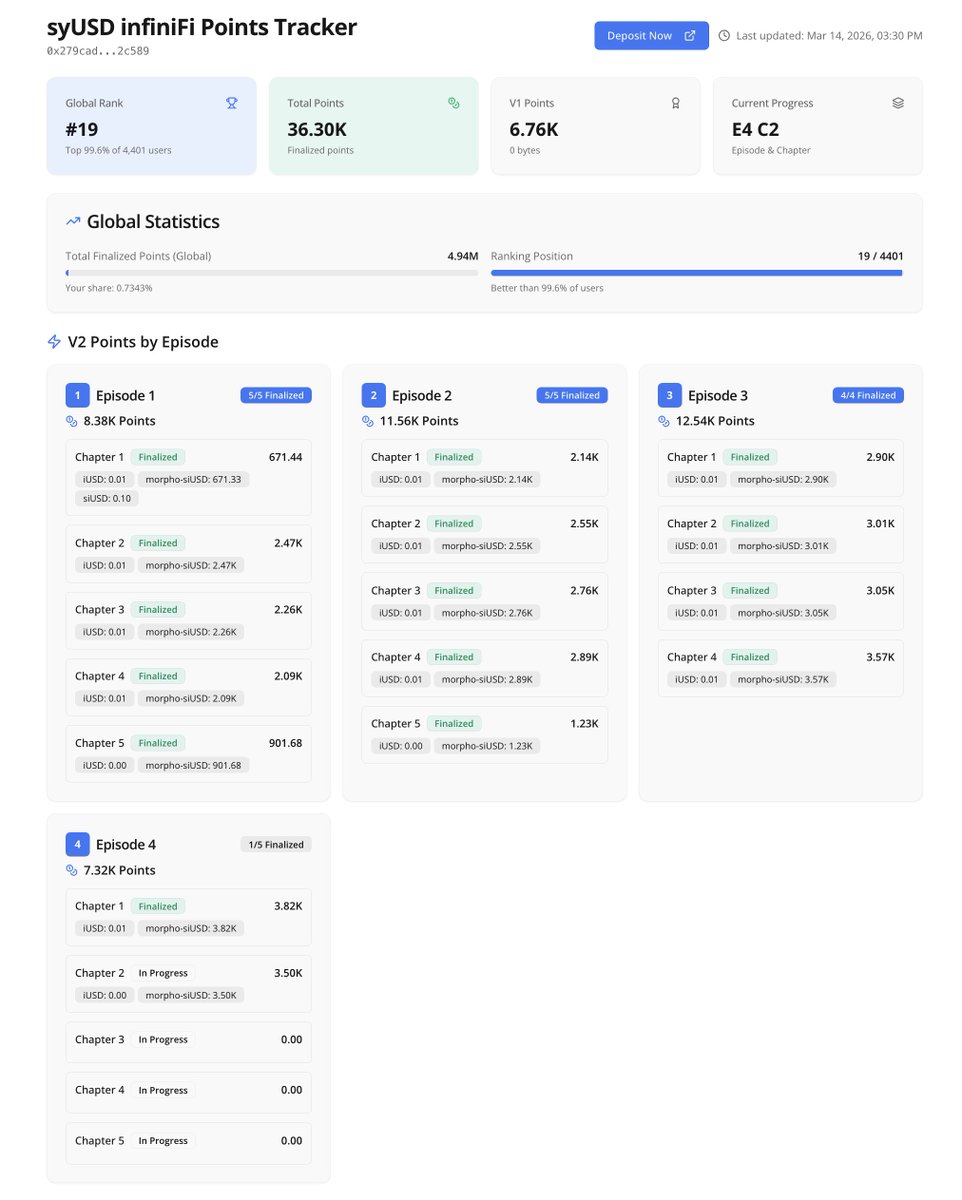Image resolution: width=962 pixels, height=1200 pixels.
Task: Click the Total Finalized Points progress bar
Action: [272, 272]
